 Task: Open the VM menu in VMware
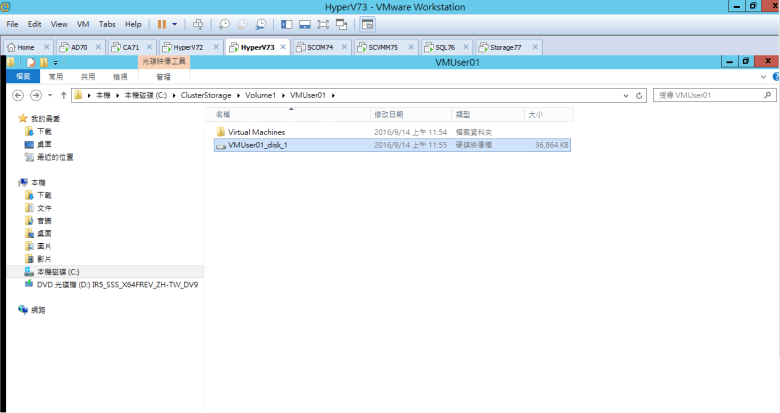(83, 23)
